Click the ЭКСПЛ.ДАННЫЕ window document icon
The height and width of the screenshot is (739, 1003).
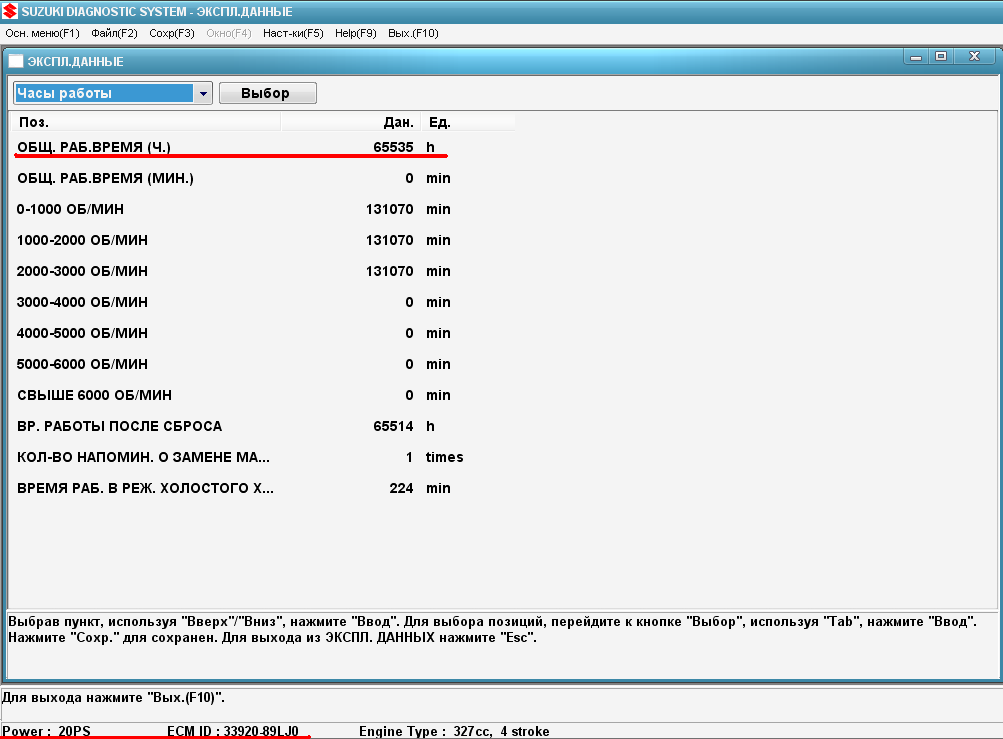tap(16, 61)
